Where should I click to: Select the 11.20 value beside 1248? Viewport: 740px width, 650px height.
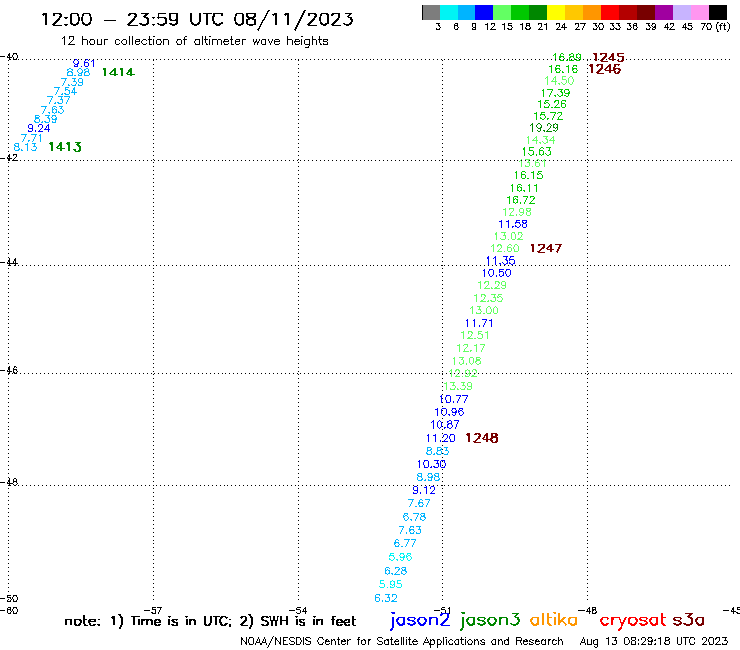440,439
